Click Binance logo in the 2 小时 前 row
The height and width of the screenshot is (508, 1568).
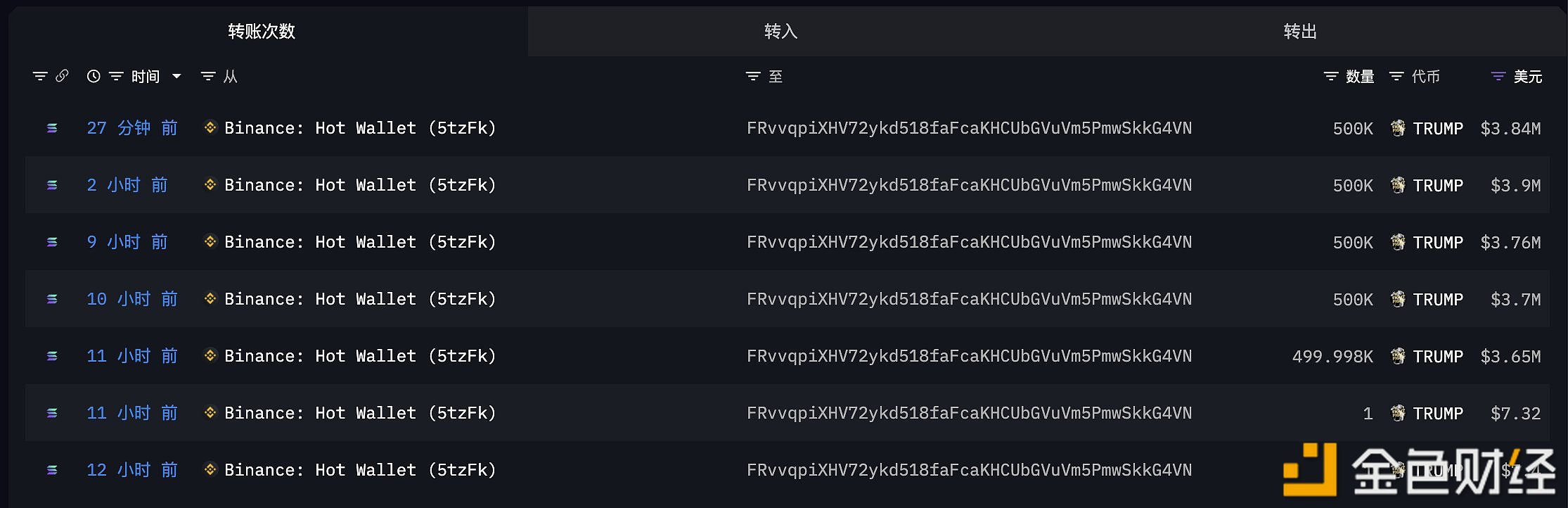point(210,184)
